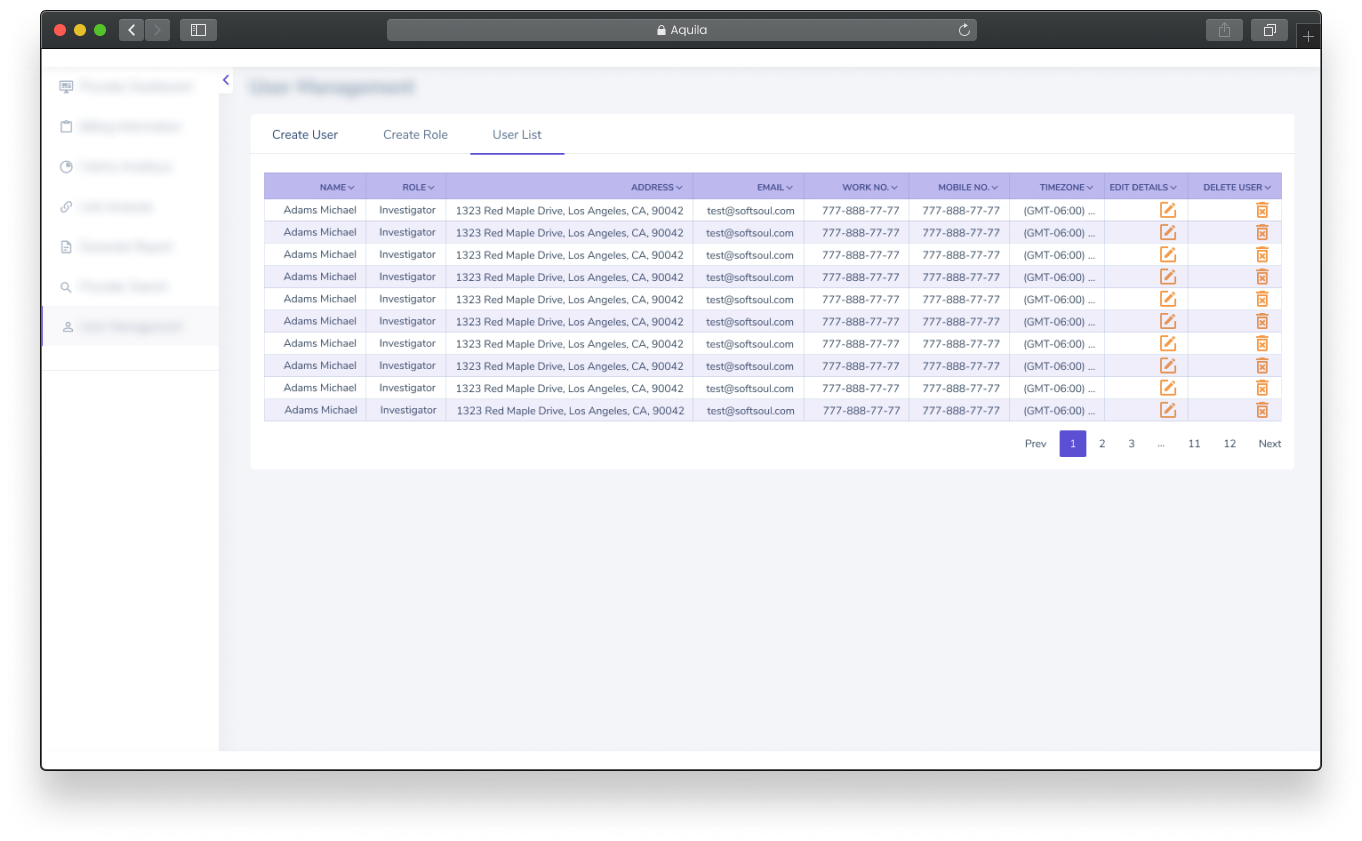The image size is (1362, 841).
Task: Open the browser share icon
Action: point(1224,29)
